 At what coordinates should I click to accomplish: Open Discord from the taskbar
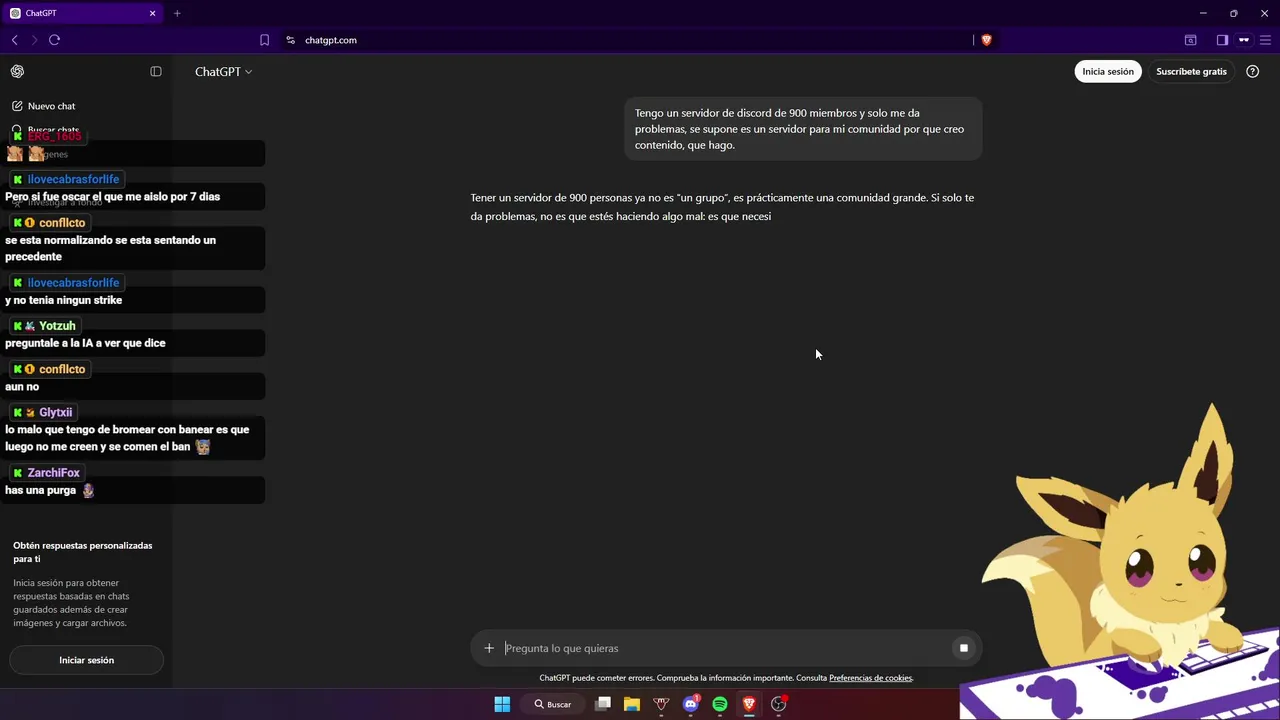pos(690,704)
